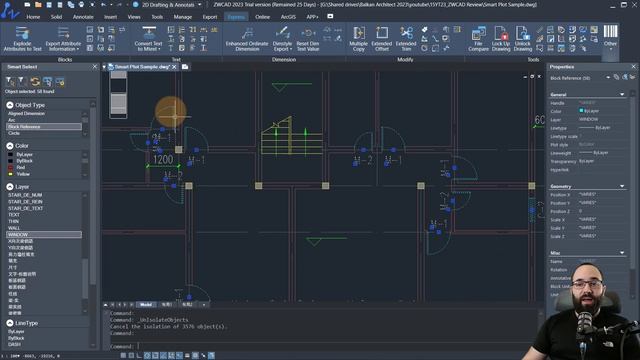Click first filter icon in Smart Select panel
The width and height of the screenshot is (640, 360).
tap(10, 82)
